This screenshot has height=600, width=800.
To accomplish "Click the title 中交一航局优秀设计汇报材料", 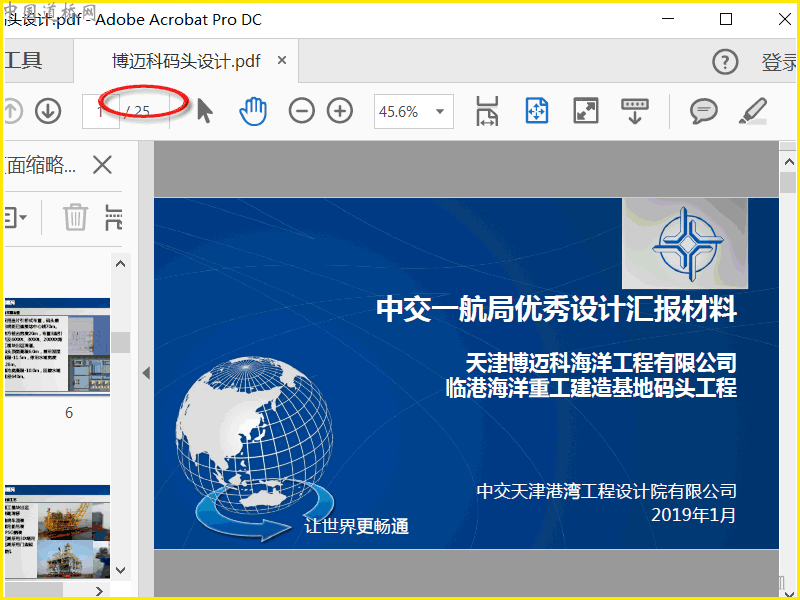I will pos(557,309).
